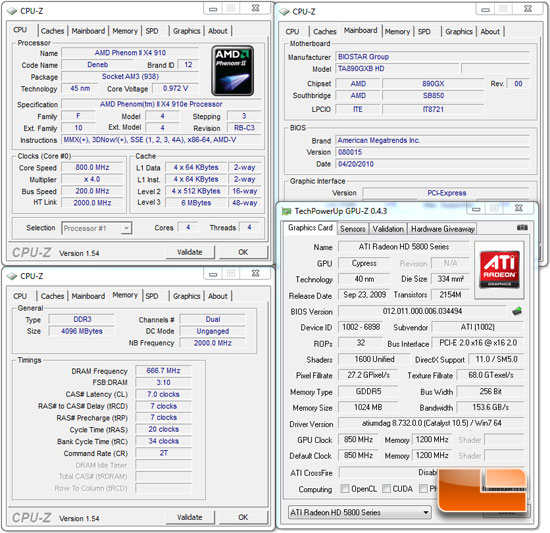Close the GPU-Z window
This screenshot has height=533, width=550.
click(519, 208)
